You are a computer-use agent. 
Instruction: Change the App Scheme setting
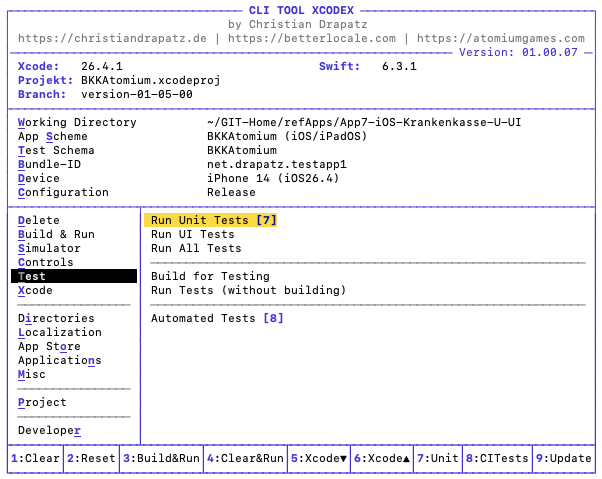pyautogui.click(x=53, y=136)
